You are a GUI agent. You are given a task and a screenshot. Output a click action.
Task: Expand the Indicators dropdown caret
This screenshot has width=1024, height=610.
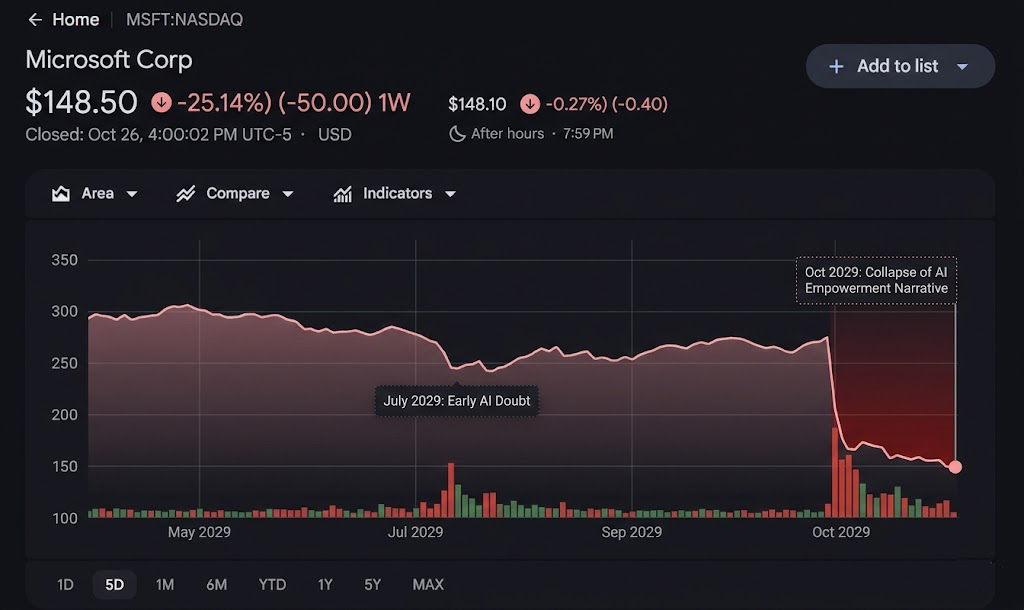click(x=450, y=194)
